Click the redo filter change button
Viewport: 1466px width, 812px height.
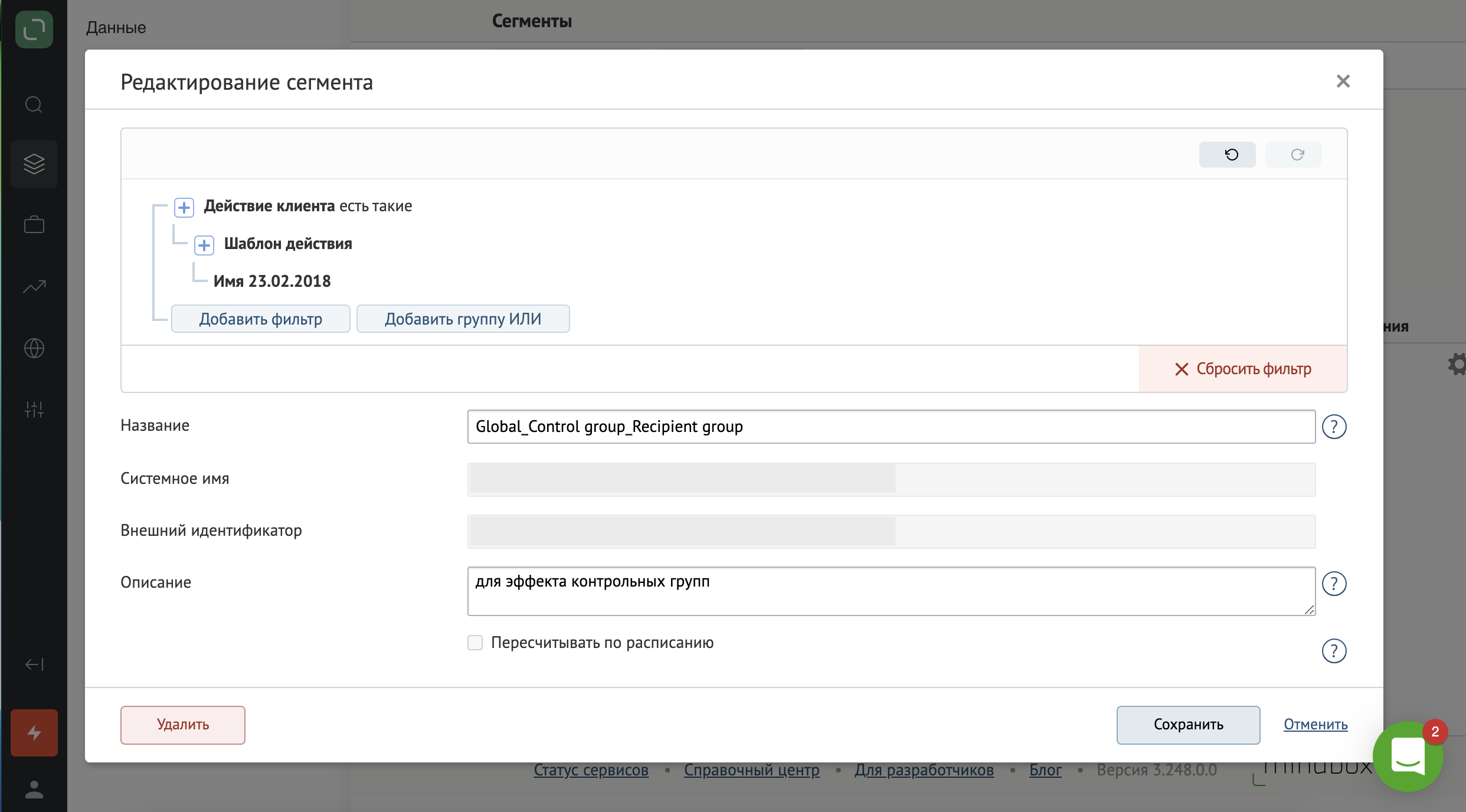coord(1293,155)
